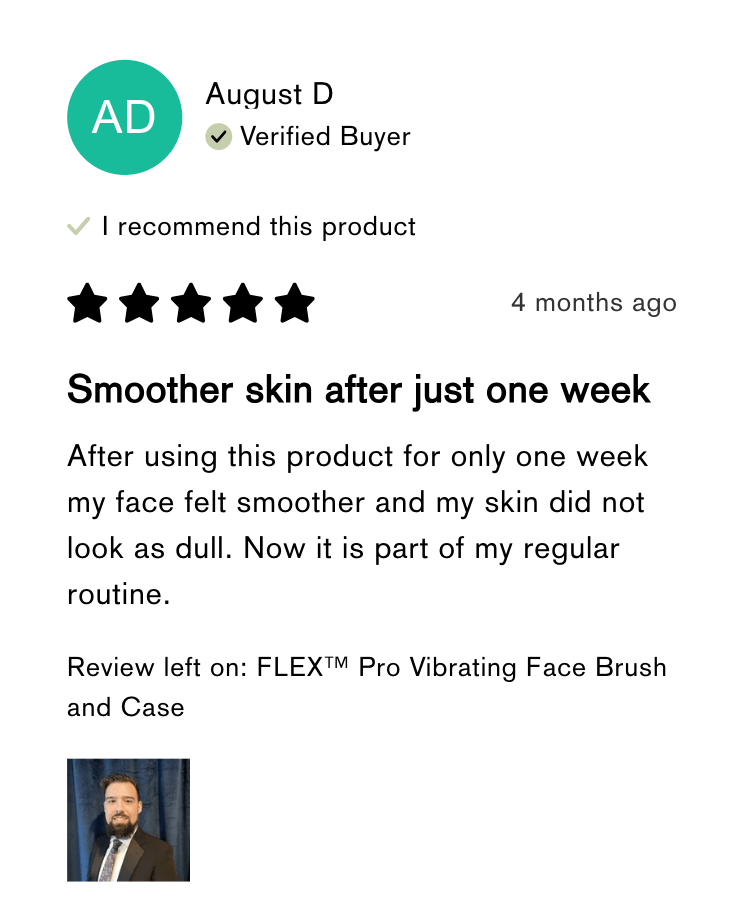The image size is (744, 906).
Task: Click the '4 months ago' timestamp
Action: (594, 303)
